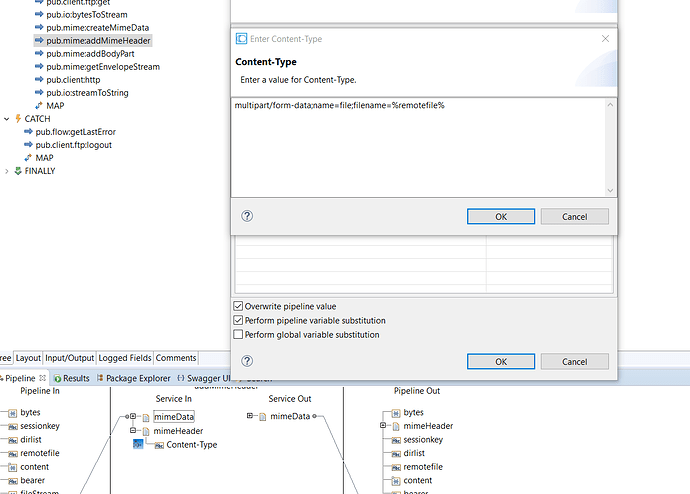Expand the FINALLY block
Screen dimensions: 690x494
[7, 171]
